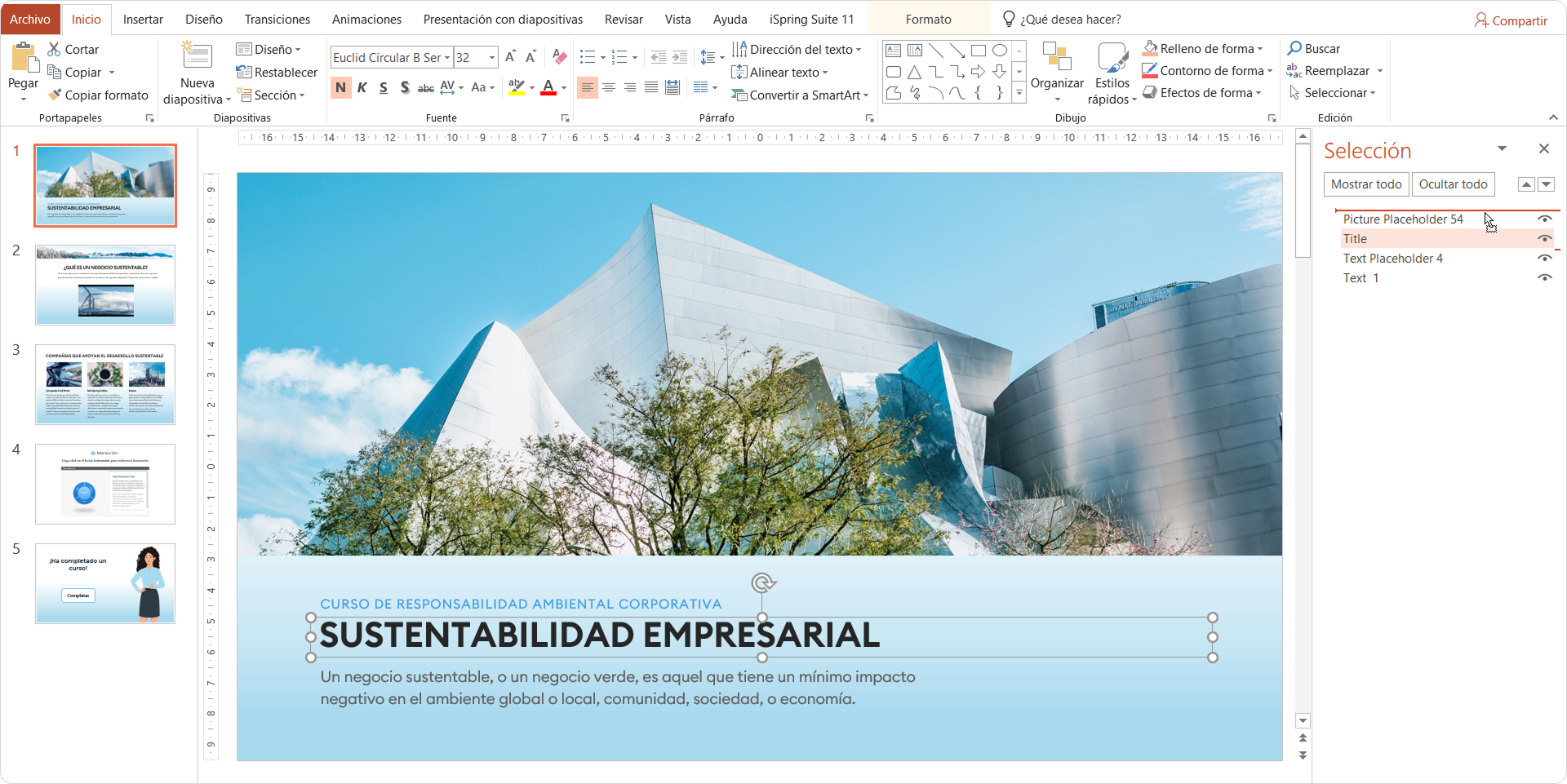
Task: Insert a bulleted list
Action: (588, 57)
